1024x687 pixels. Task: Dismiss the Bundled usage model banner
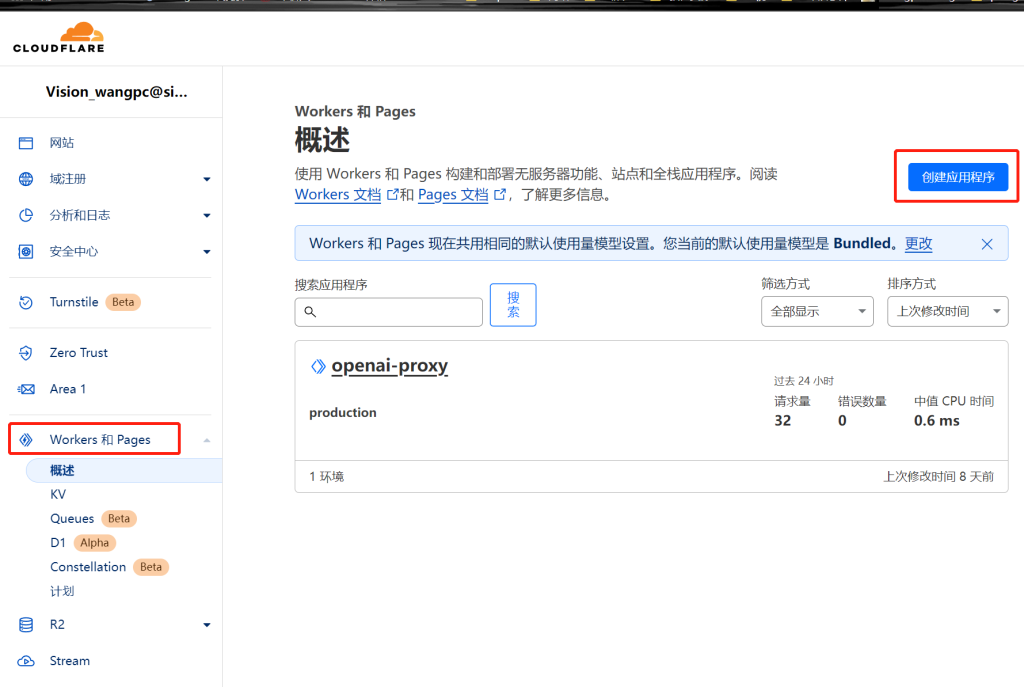[x=987, y=244]
